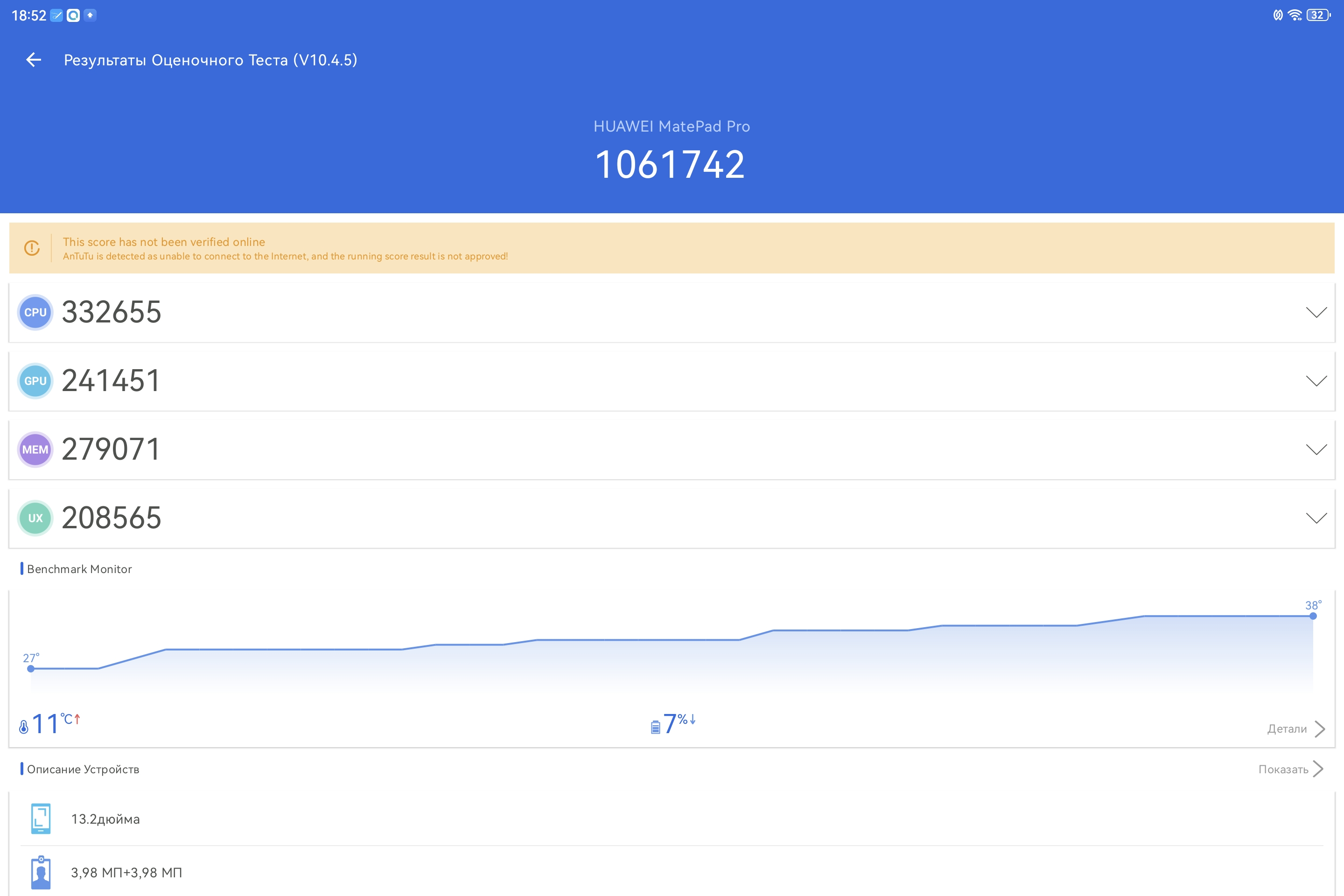Tap the MEM score badge icon
The width and height of the screenshot is (1344, 896).
pyautogui.click(x=35, y=449)
